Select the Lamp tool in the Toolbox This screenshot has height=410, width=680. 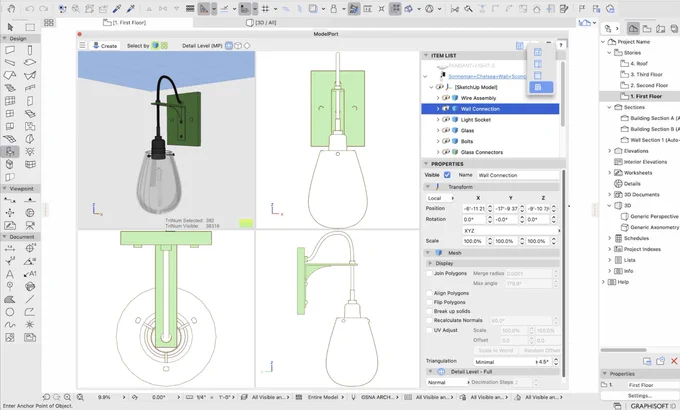[29, 151]
